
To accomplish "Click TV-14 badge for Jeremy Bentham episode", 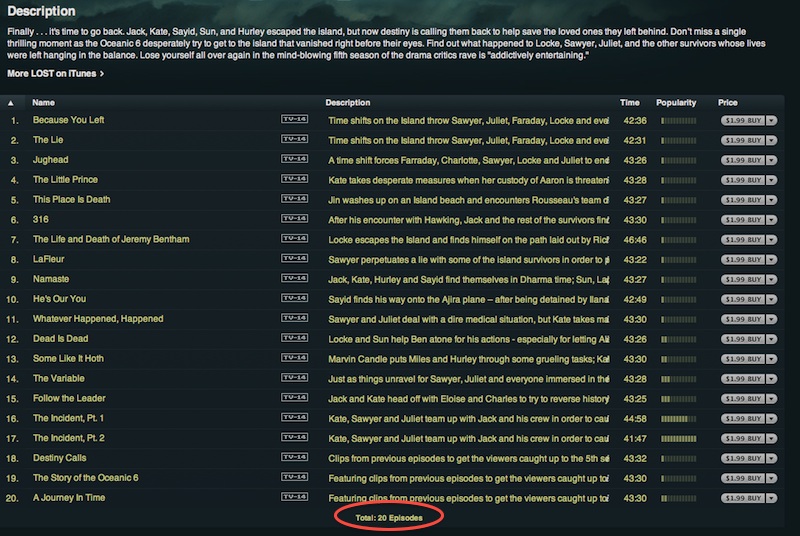I will click(294, 238).
